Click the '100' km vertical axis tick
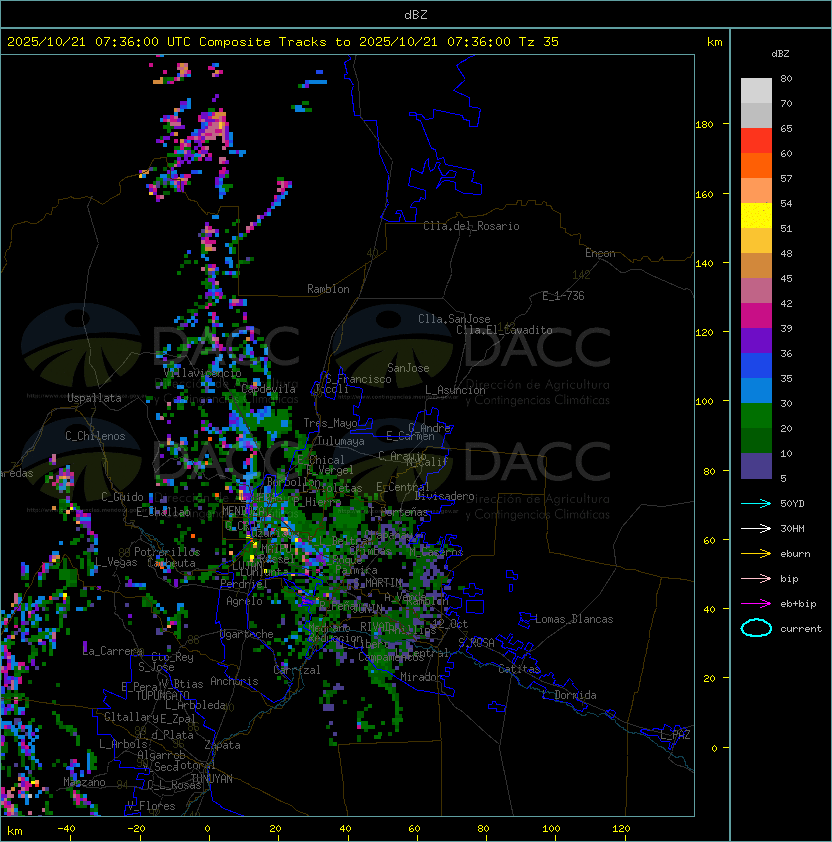Screen dimensions: 832x842 [704, 402]
